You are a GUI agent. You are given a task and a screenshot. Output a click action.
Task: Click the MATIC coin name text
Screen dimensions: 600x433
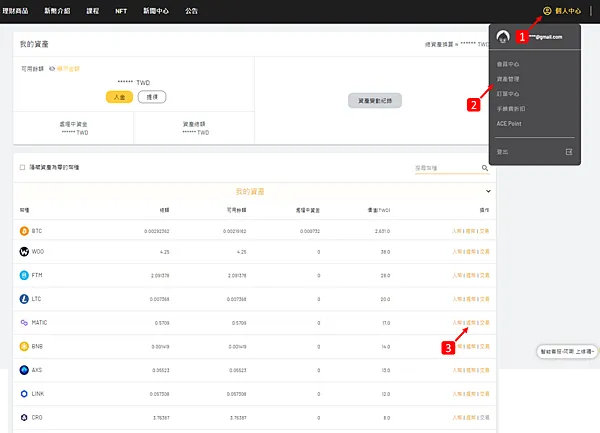(39, 322)
